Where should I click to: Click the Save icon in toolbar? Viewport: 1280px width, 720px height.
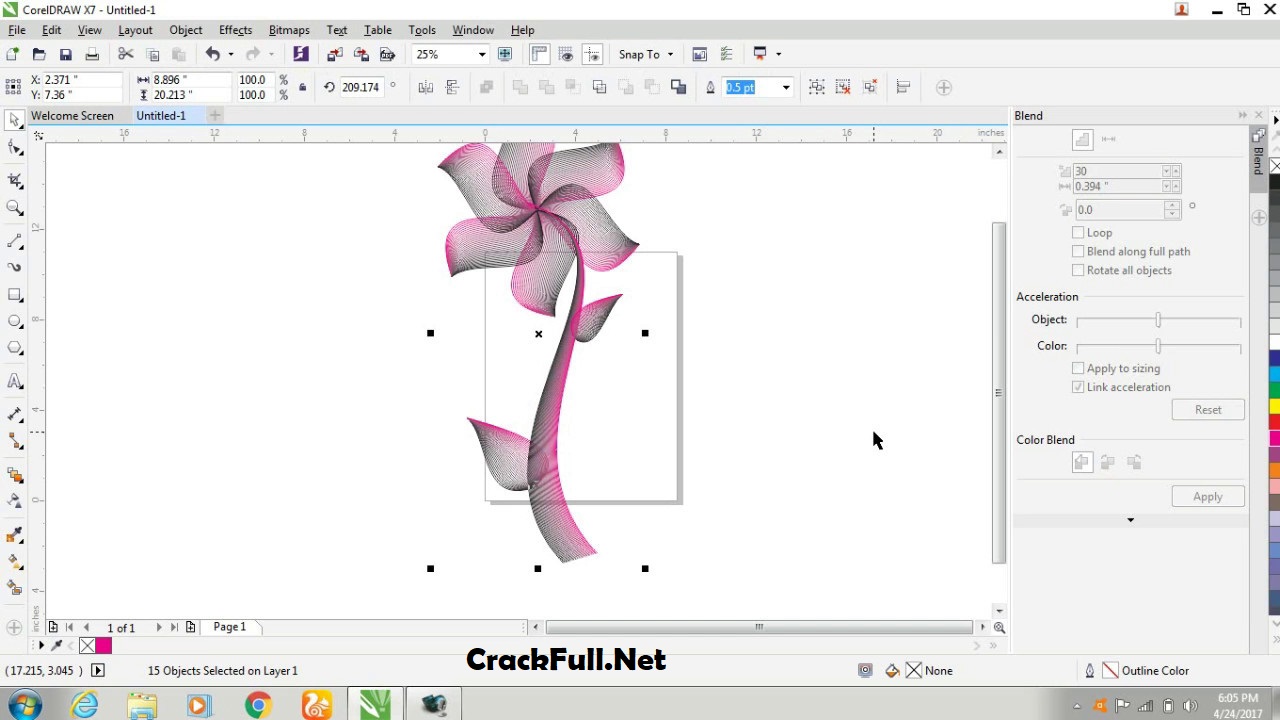66,54
